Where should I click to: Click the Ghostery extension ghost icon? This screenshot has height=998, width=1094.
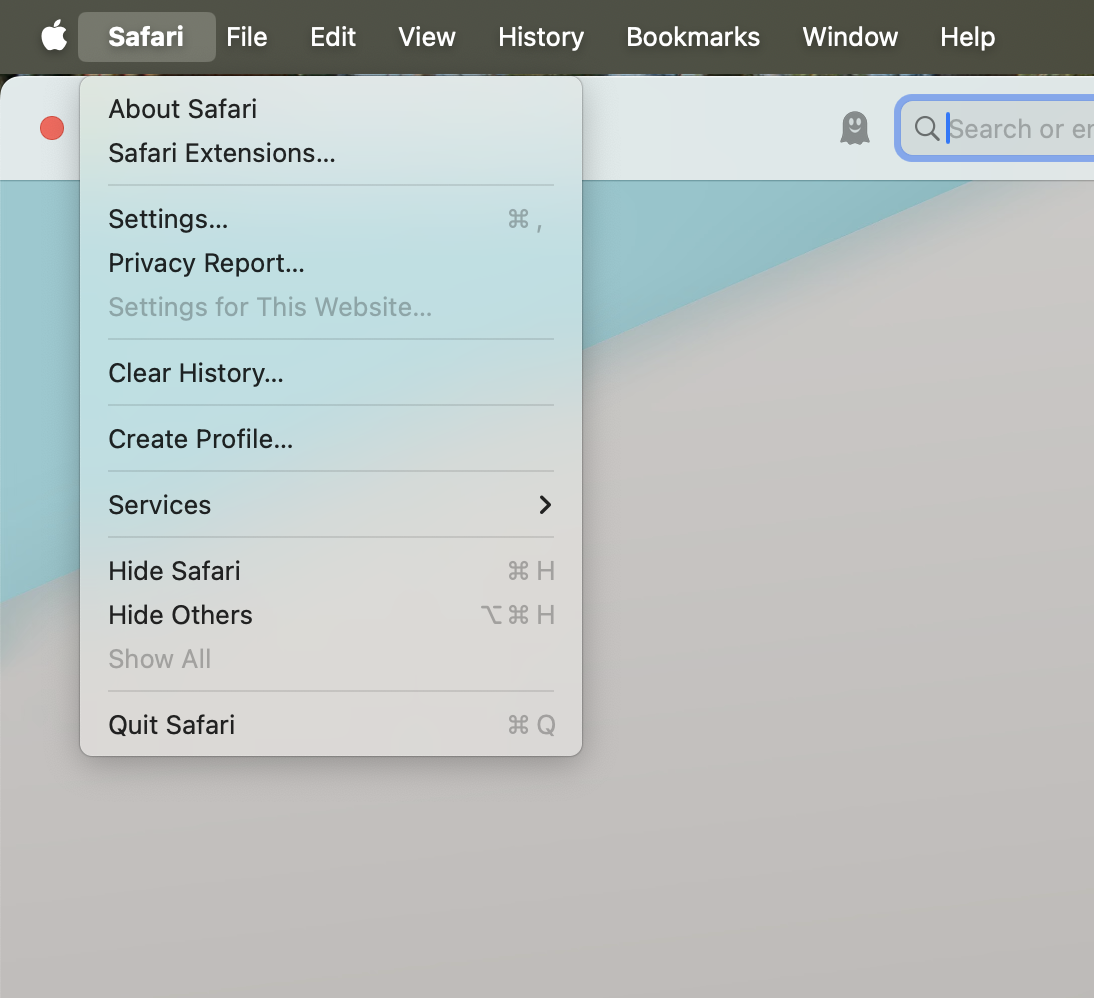click(855, 128)
